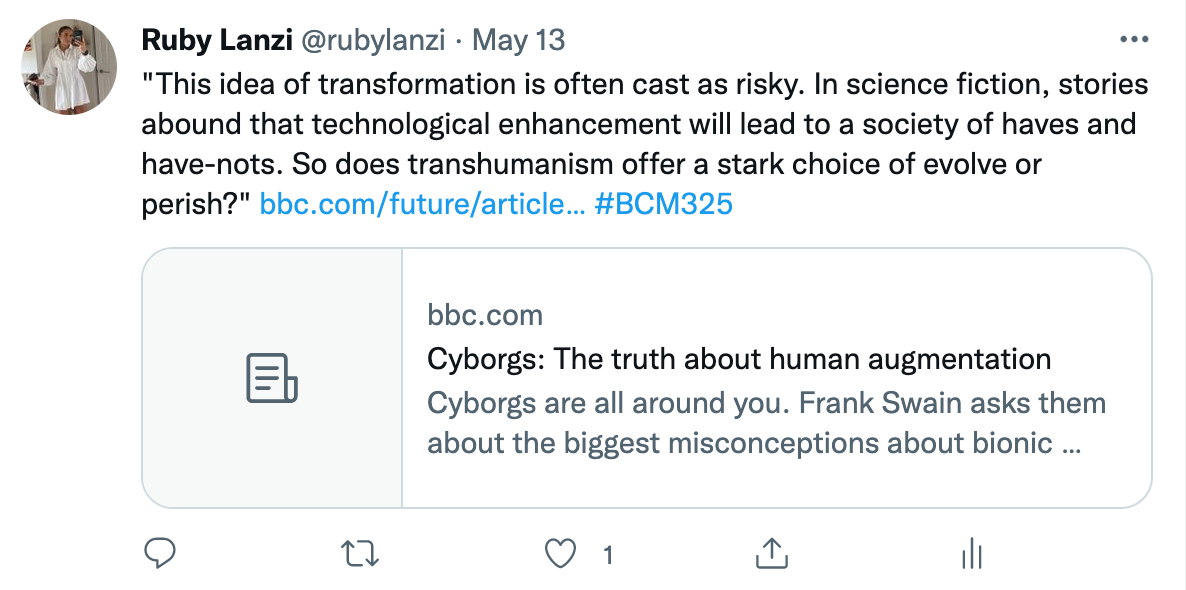Open the tweet's more options menu
Screen dimensions: 1186x590
click(x=1134, y=40)
